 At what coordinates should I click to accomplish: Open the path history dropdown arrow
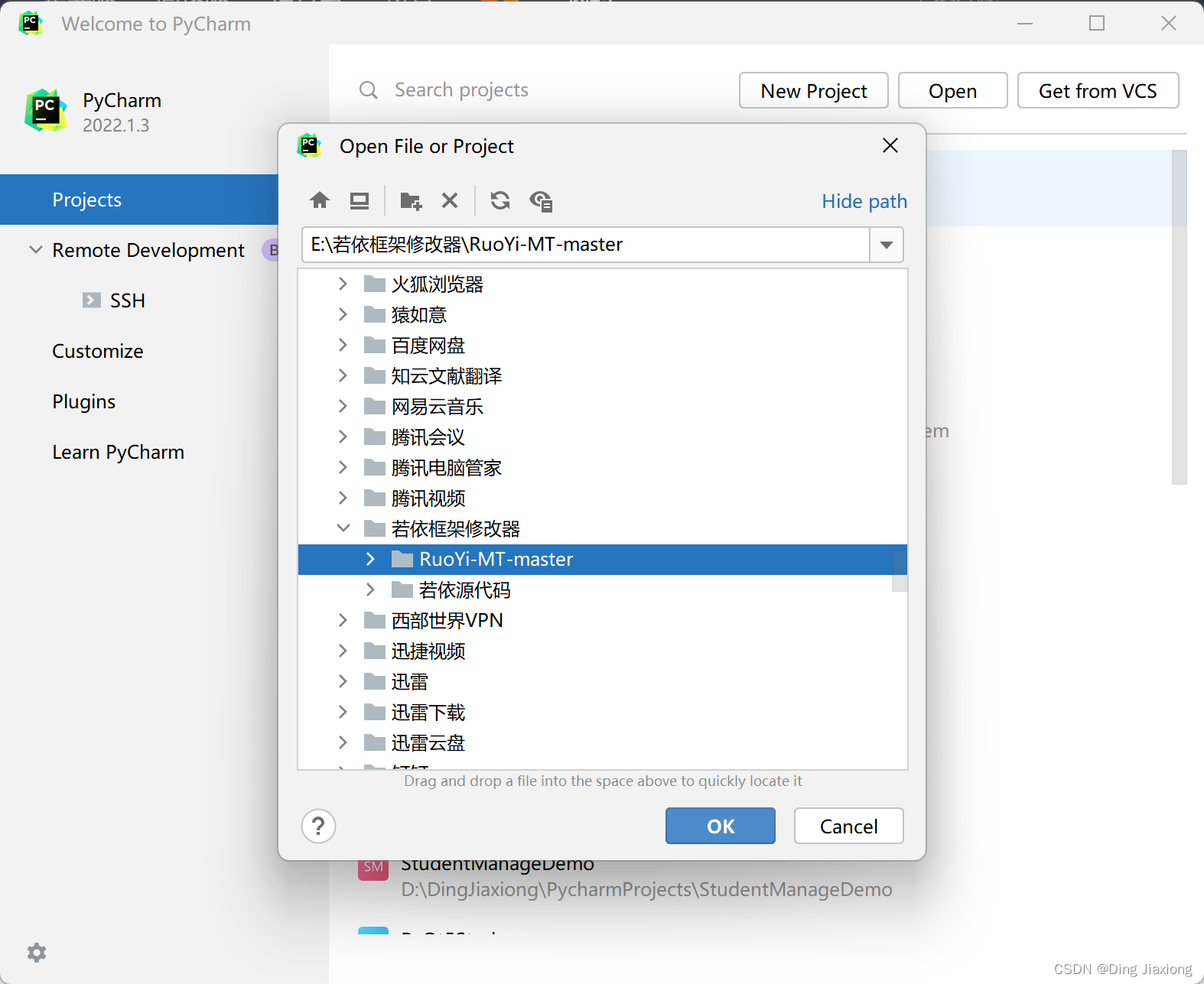point(887,245)
